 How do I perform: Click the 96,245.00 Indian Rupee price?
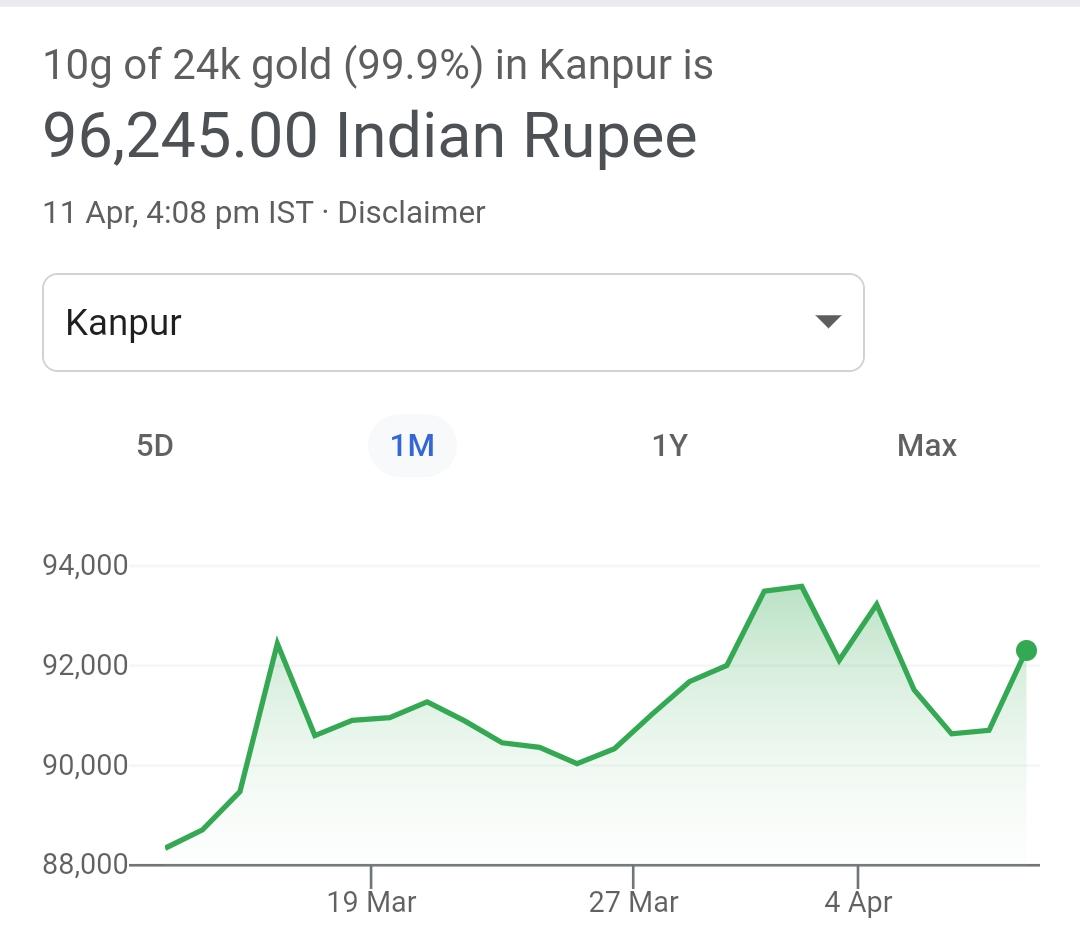coord(370,136)
